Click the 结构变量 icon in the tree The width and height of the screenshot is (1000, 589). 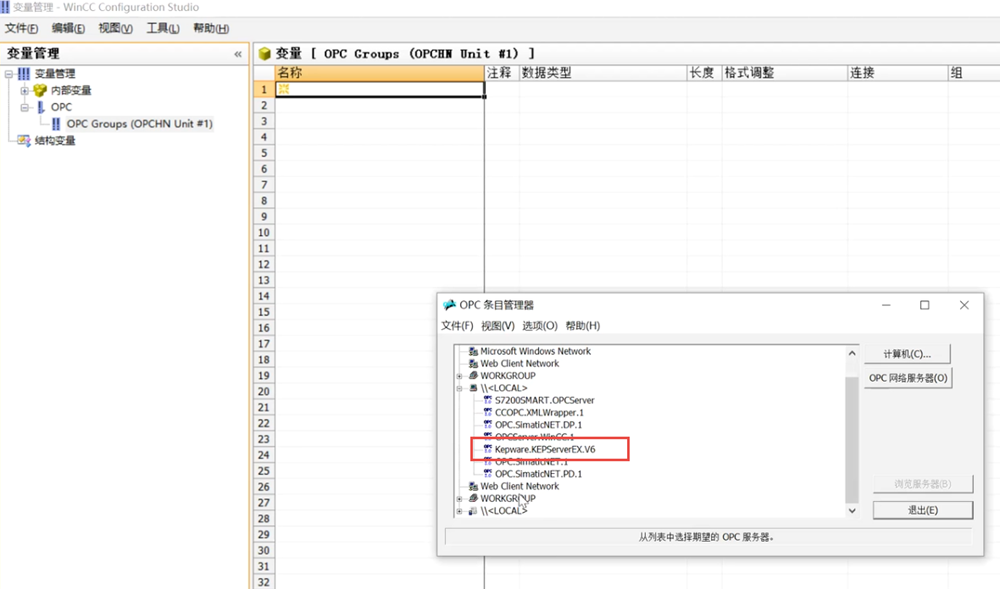[24, 140]
